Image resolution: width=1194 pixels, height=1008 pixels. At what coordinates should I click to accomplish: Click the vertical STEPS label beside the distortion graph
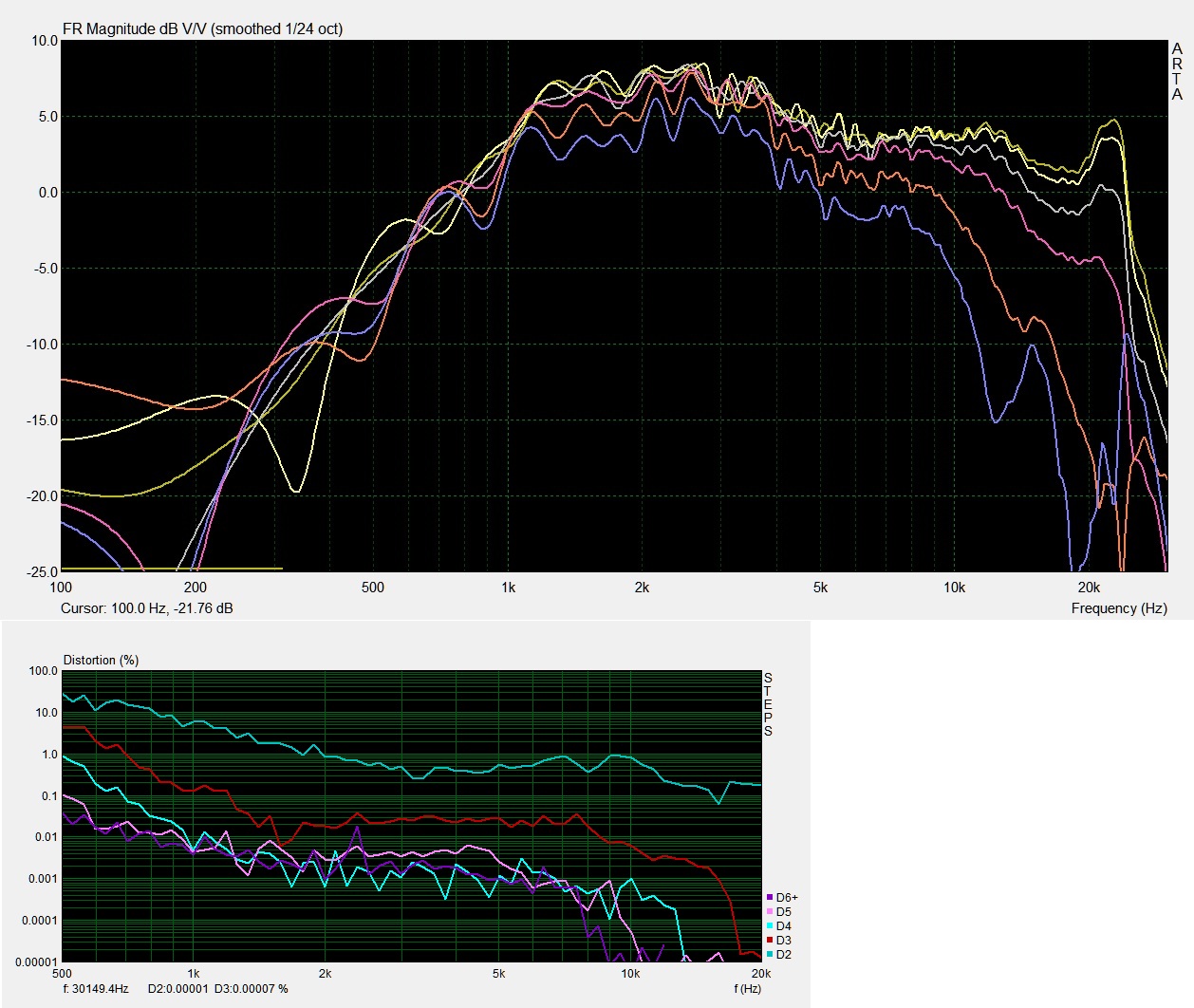768,704
